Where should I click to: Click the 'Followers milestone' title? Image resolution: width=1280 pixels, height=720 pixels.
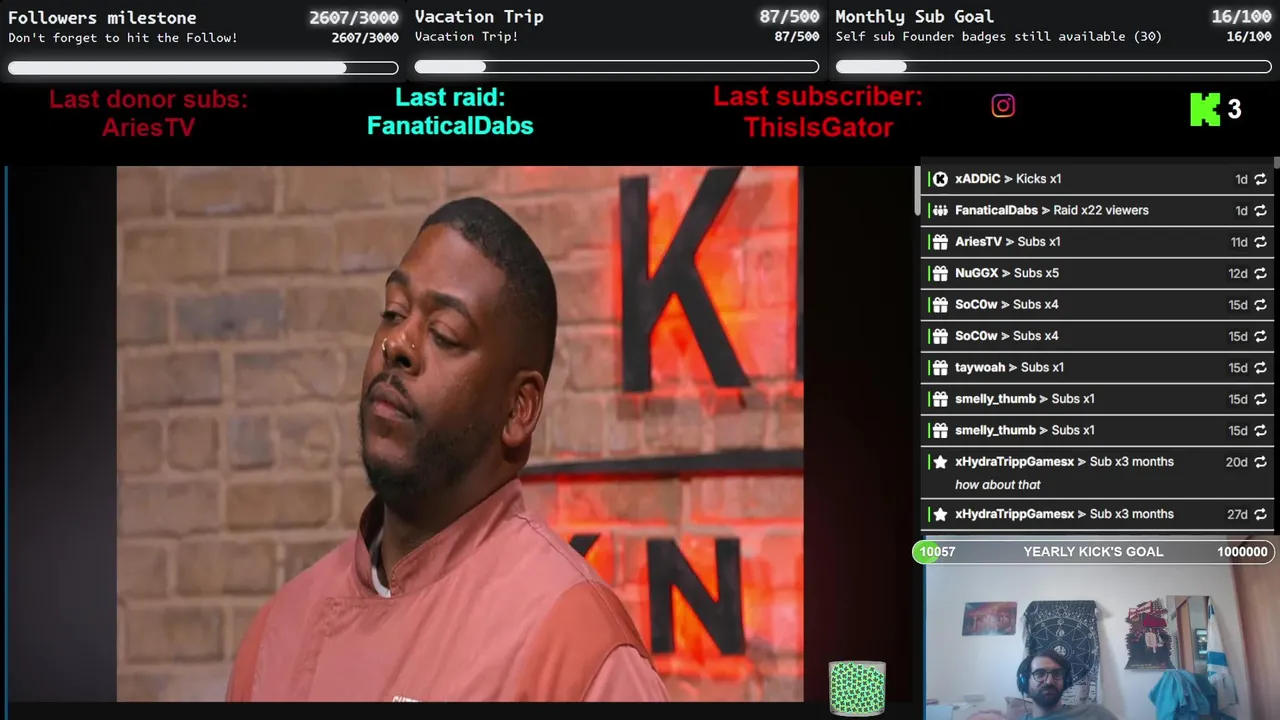coord(102,17)
